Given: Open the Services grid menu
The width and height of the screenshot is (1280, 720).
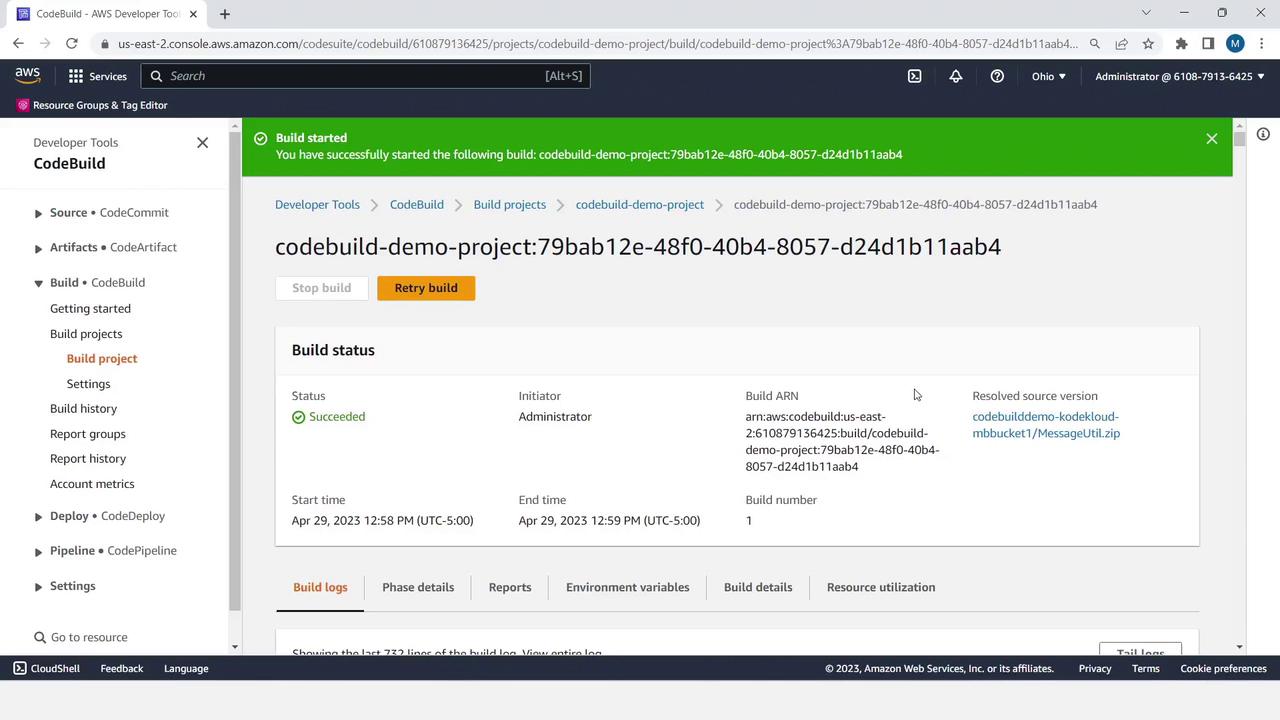Looking at the screenshot, I should point(97,76).
